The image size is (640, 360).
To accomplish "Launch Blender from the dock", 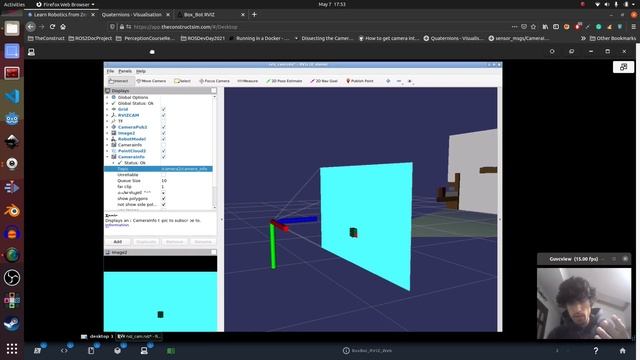I will (x=12, y=211).
